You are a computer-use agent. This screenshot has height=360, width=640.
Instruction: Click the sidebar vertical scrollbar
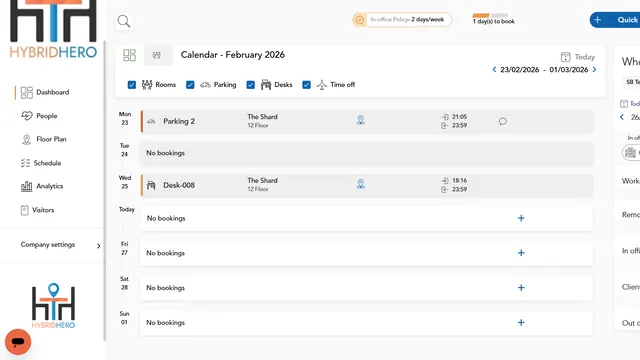pyautogui.click(x=104, y=191)
